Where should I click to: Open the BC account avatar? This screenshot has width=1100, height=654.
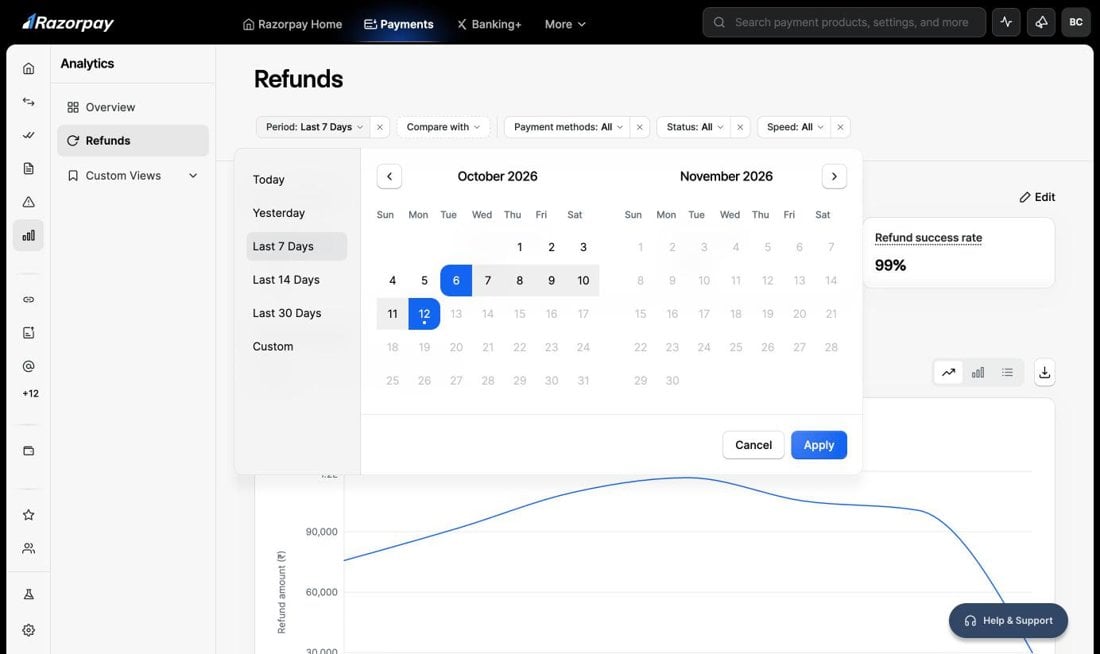(1076, 22)
